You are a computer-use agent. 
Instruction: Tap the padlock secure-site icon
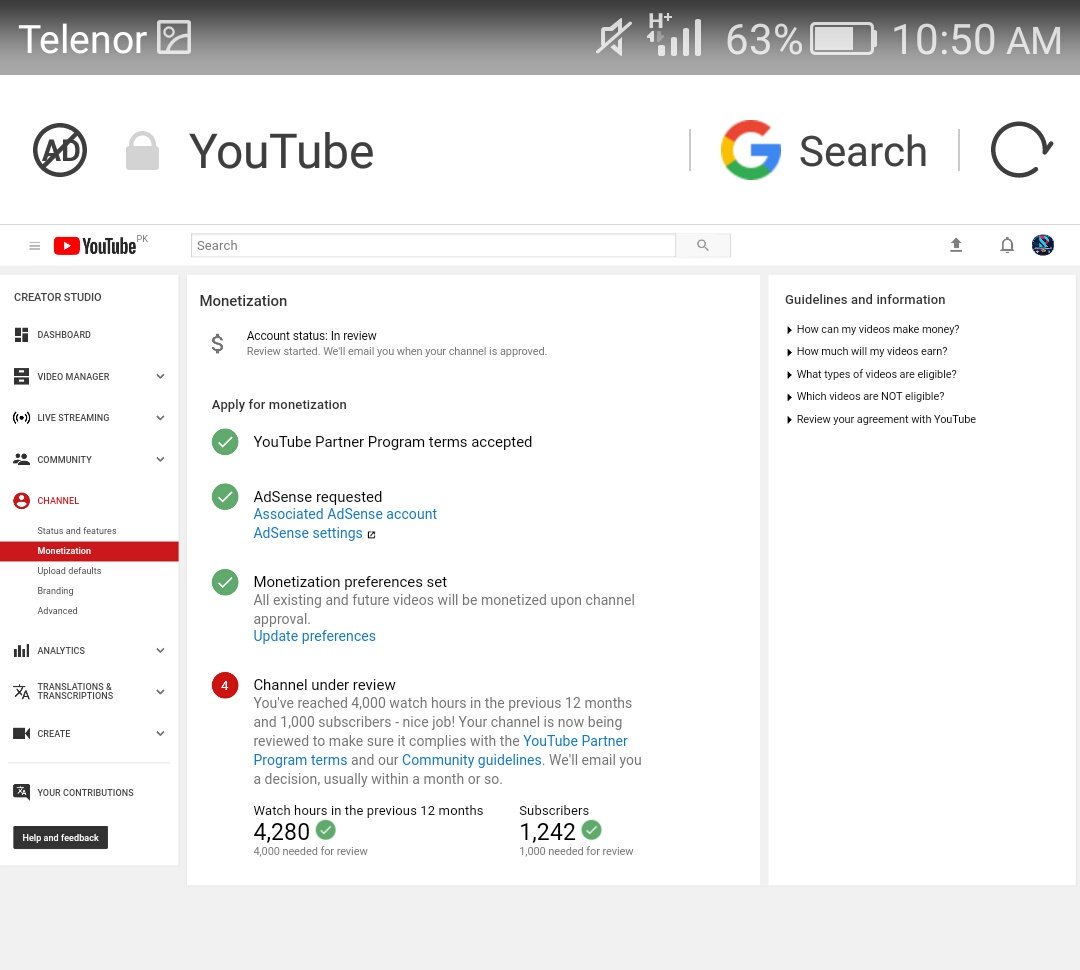coord(143,150)
